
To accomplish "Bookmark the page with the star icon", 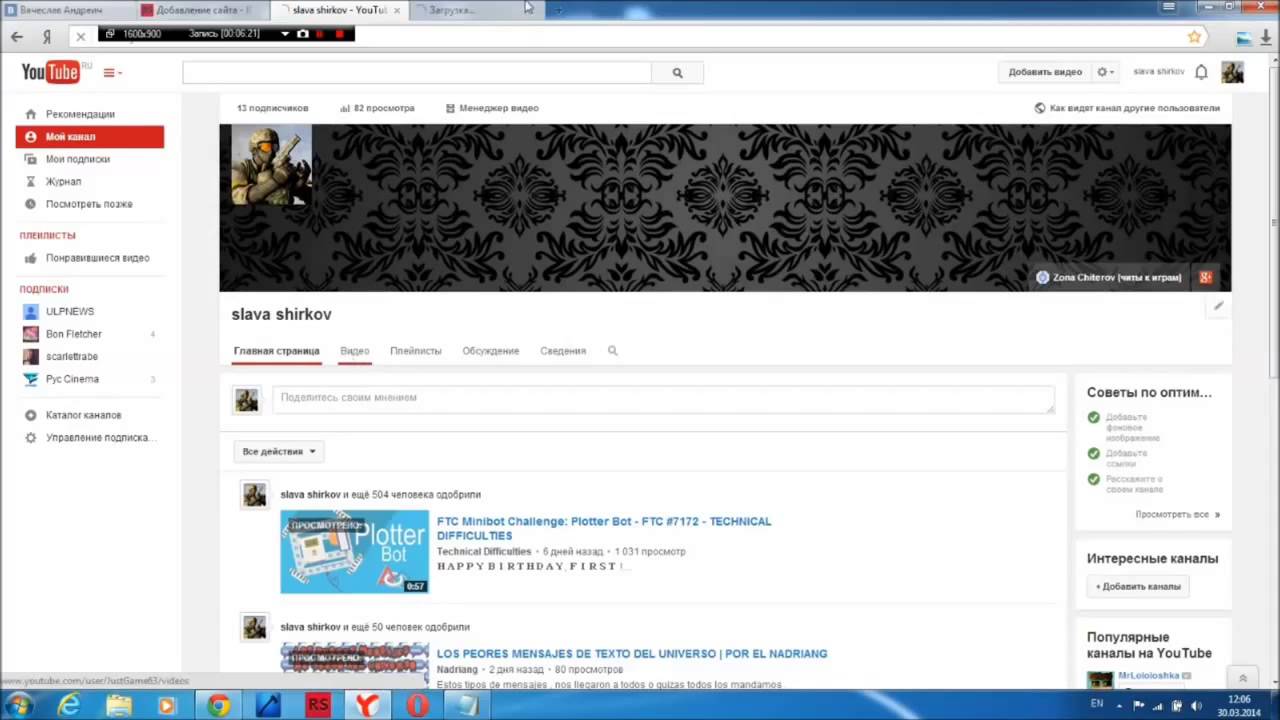I will [x=1194, y=37].
